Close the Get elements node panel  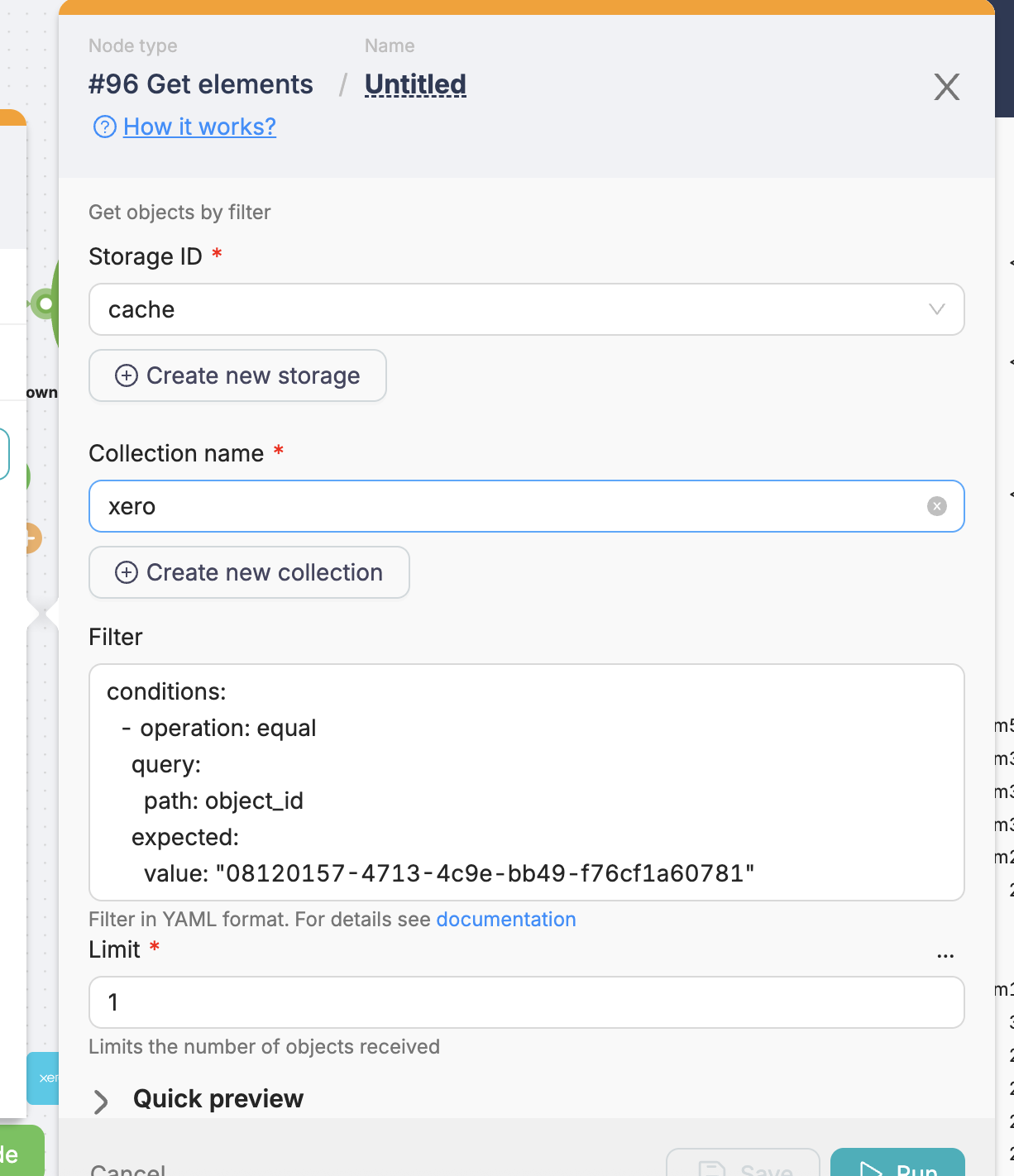pos(946,87)
